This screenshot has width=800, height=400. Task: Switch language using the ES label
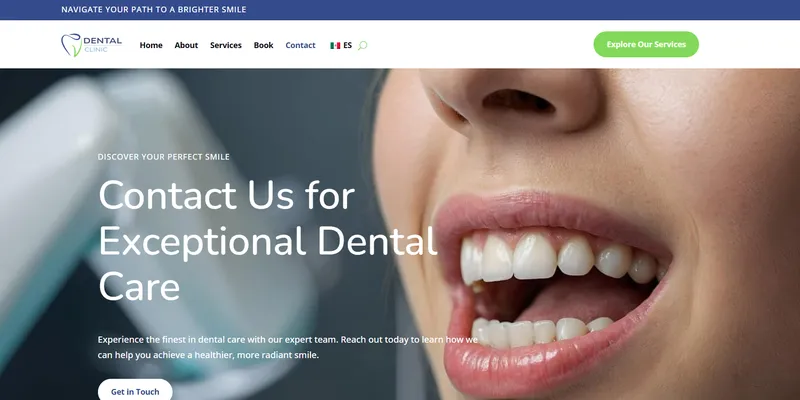[x=347, y=45]
